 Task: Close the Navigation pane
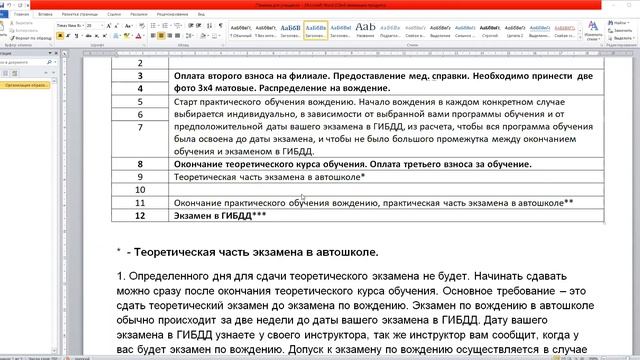pos(56,53)
